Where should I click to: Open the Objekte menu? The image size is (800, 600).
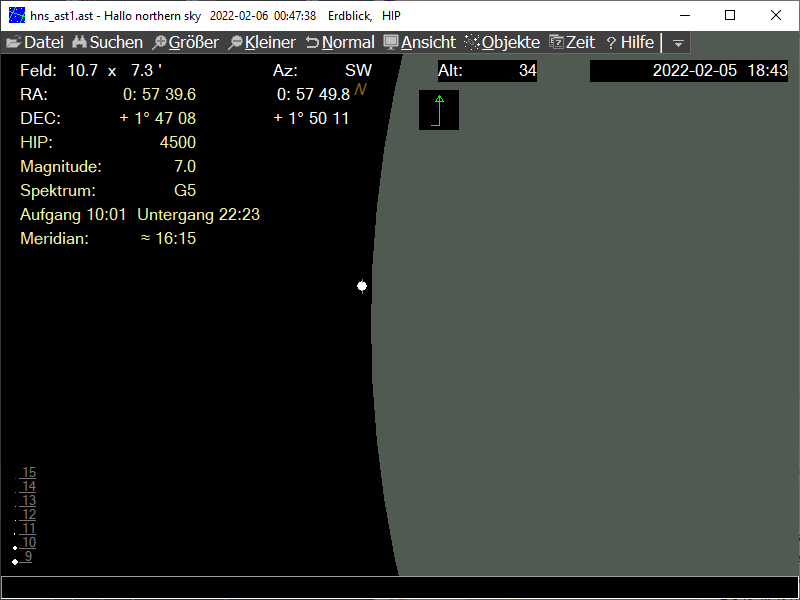pyautogui.click(x=502, y=43)
